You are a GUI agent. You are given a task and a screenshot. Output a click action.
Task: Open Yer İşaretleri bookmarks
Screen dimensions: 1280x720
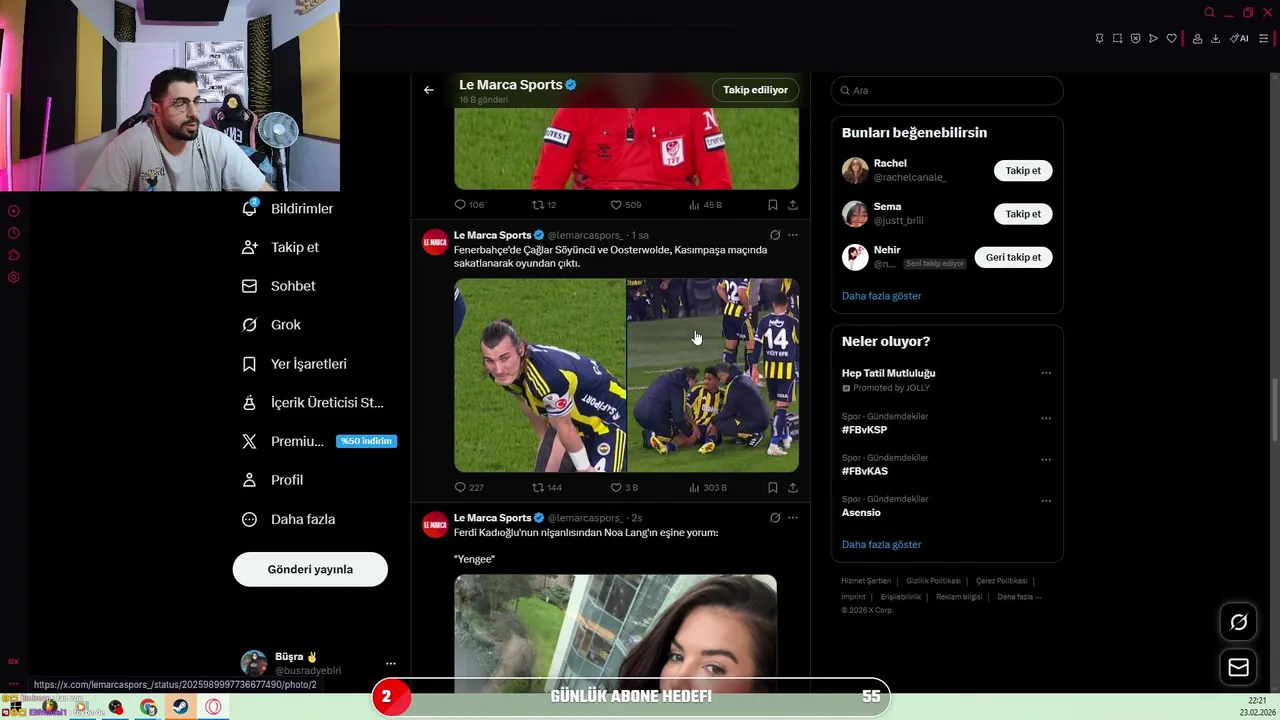pos(294,364)
